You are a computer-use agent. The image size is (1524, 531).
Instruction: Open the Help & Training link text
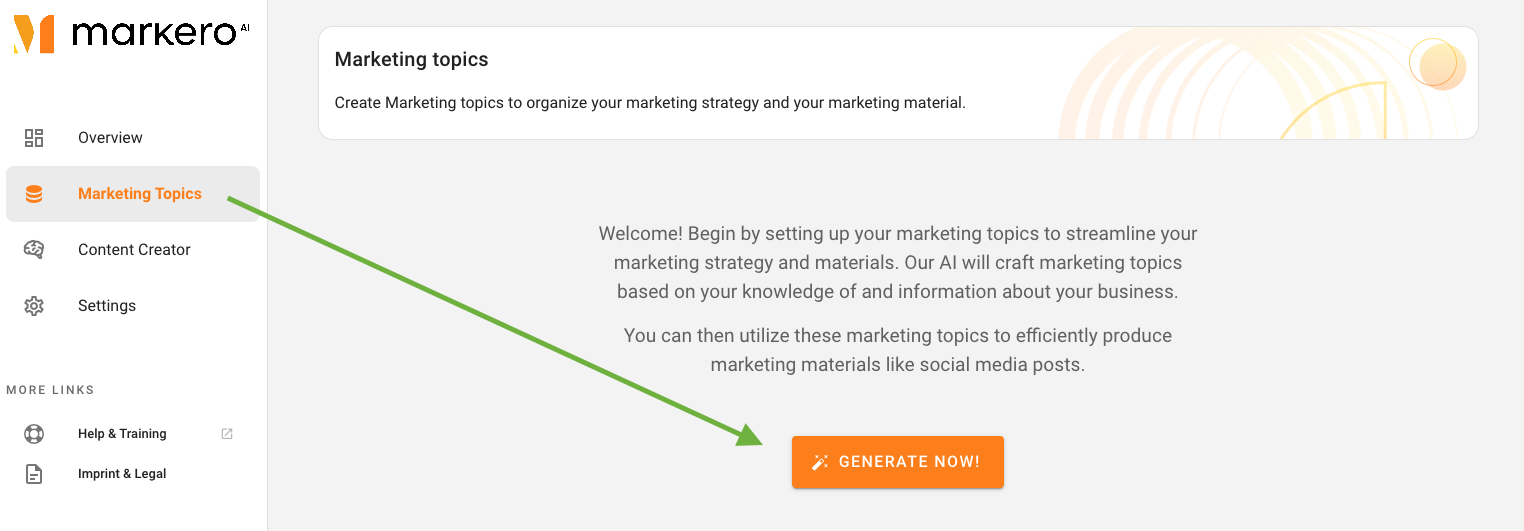[122, 434]
